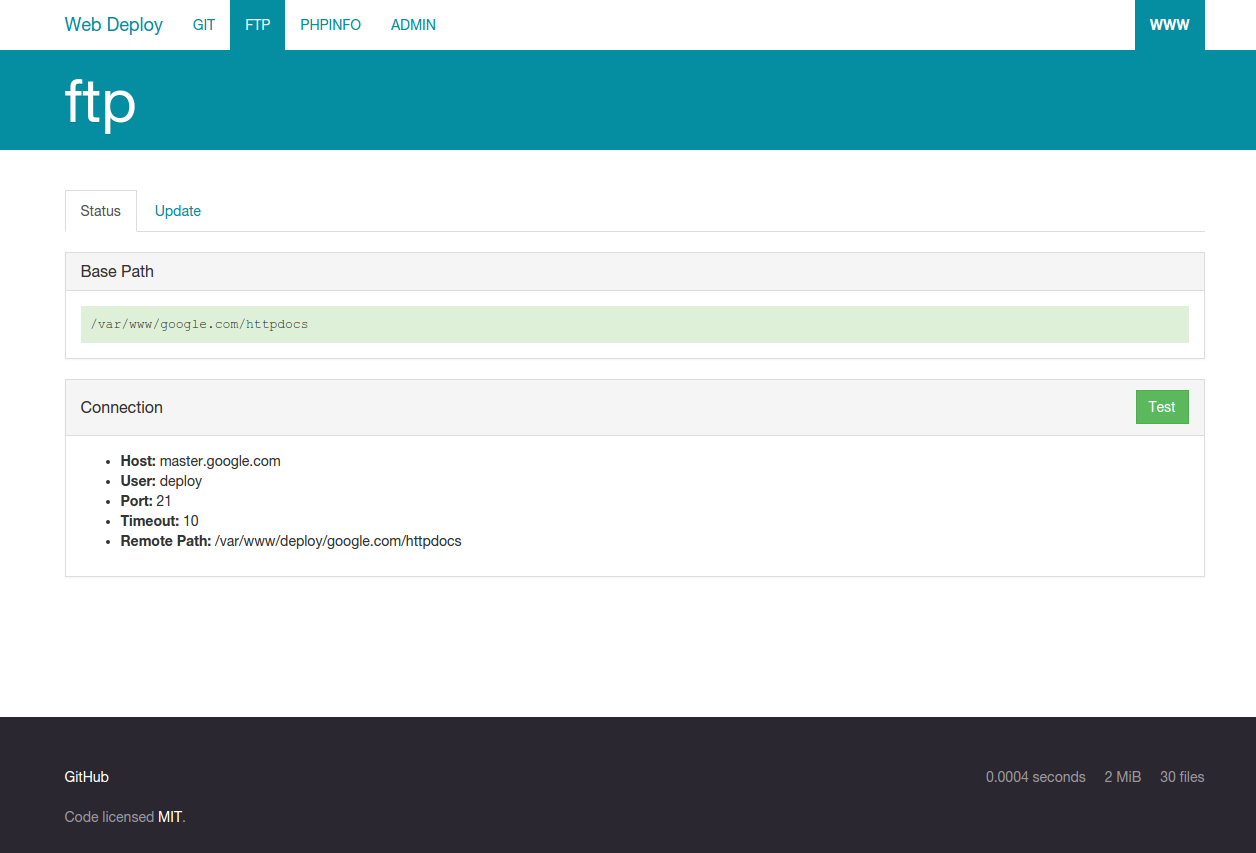Screen dimensions: 1256x853
Task: Click the WWW item in navbar
Action: pyautogui.click(x=1170, y=25)
